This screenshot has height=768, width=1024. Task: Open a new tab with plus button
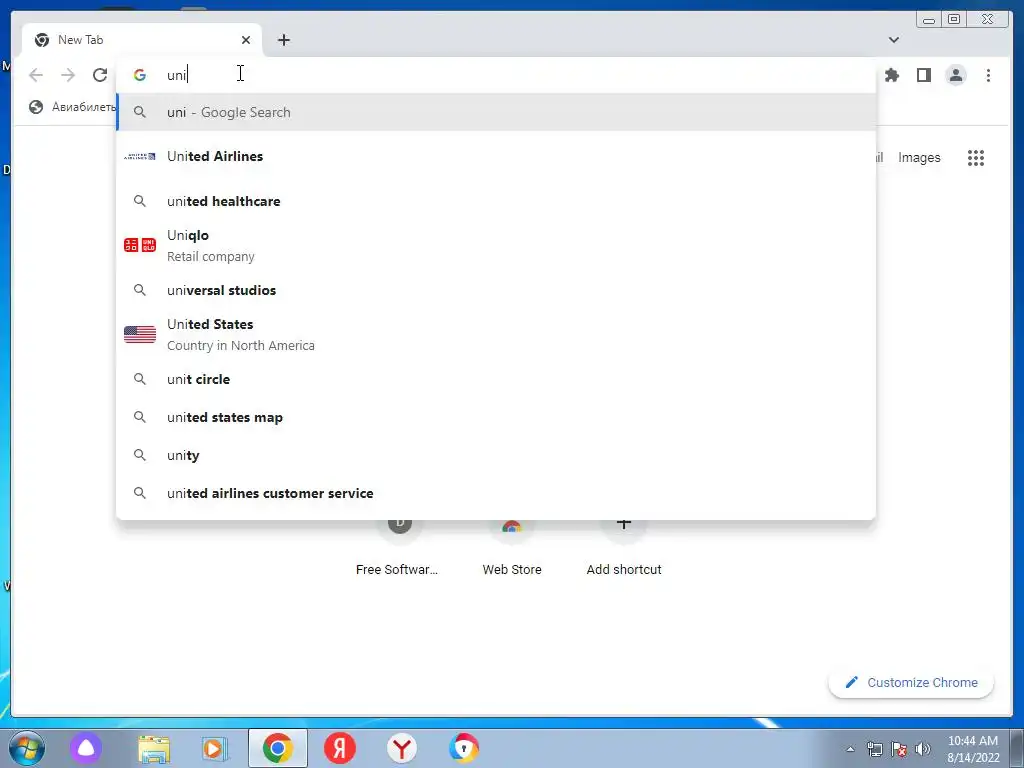[x=283, y=40]
